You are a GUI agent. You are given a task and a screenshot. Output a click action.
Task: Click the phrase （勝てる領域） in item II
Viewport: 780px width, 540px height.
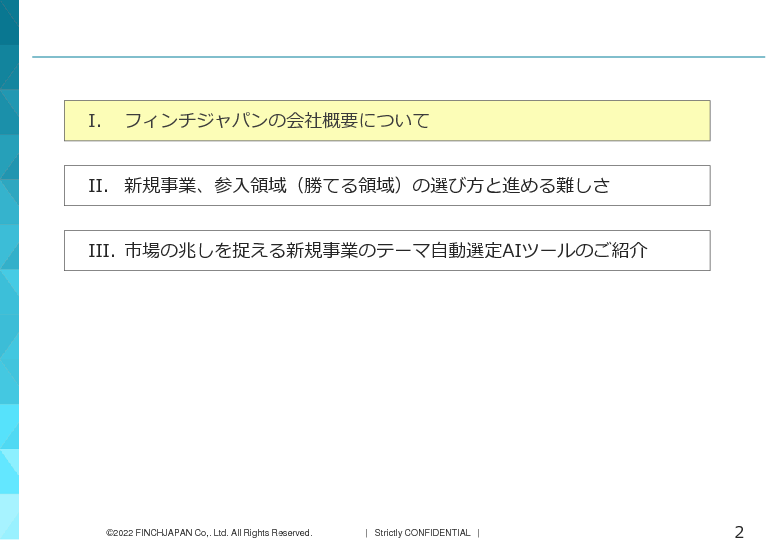click(346, 186)
